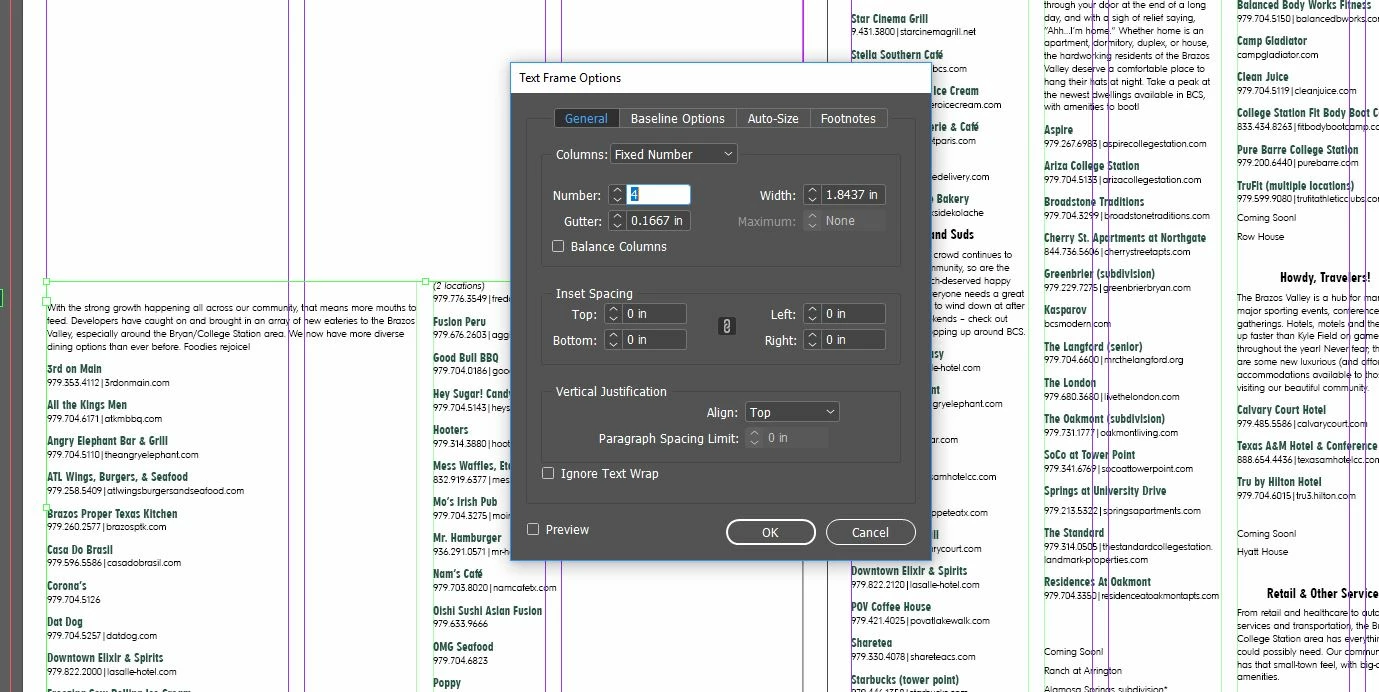Click '3rd on Main' listing in document
1379x692 pixels.
tap(74, 369)
